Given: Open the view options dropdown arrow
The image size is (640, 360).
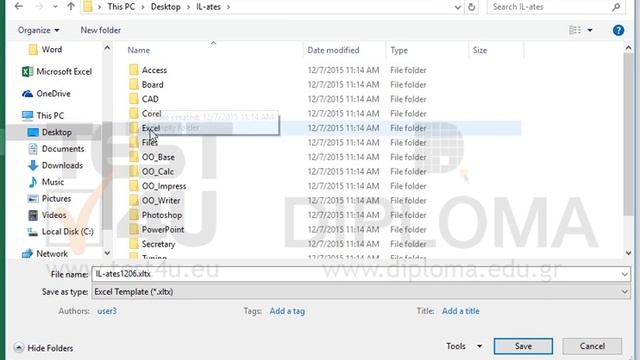Looking at the screenshot, I should coord(590,30).
